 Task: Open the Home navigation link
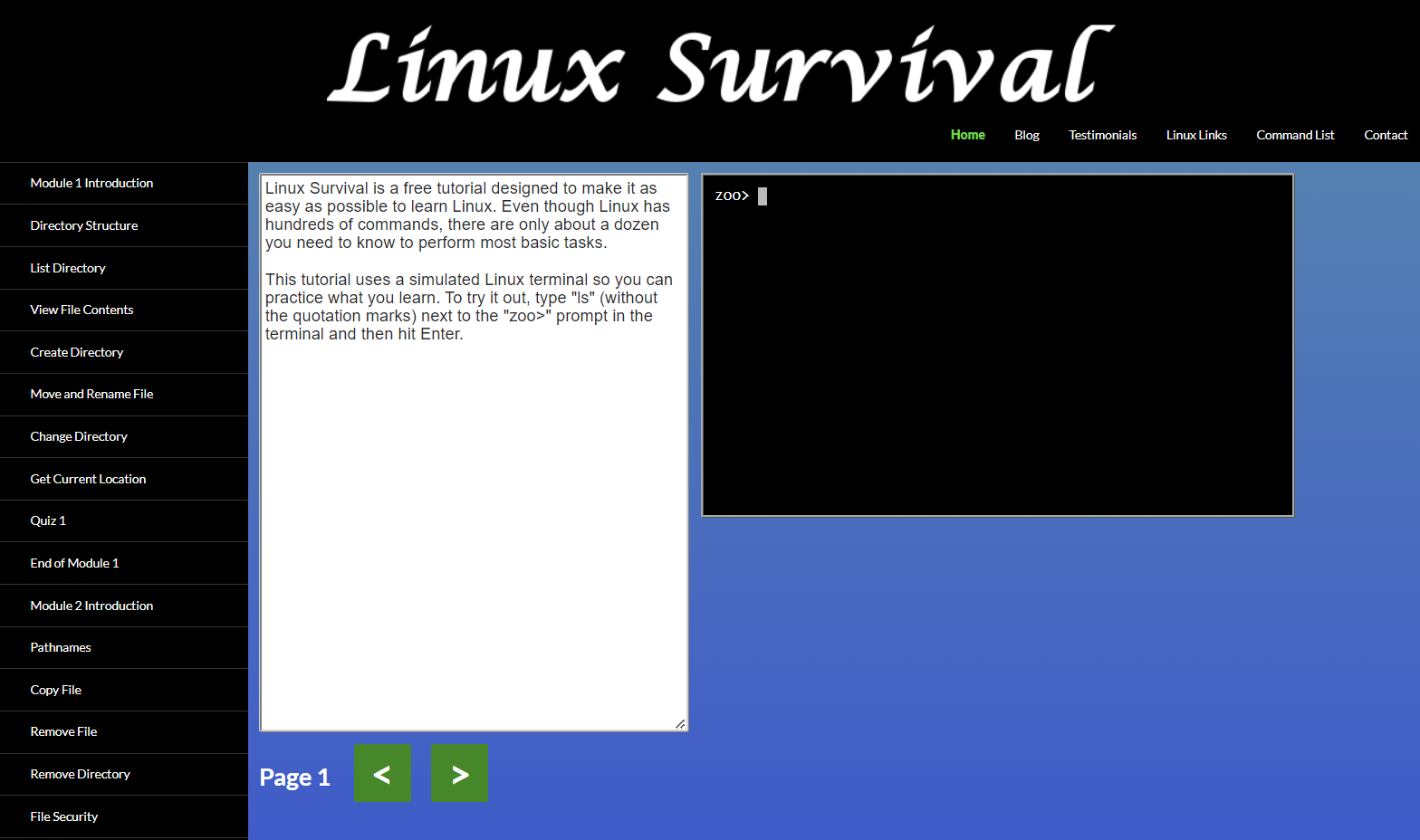tap(967, 135)
